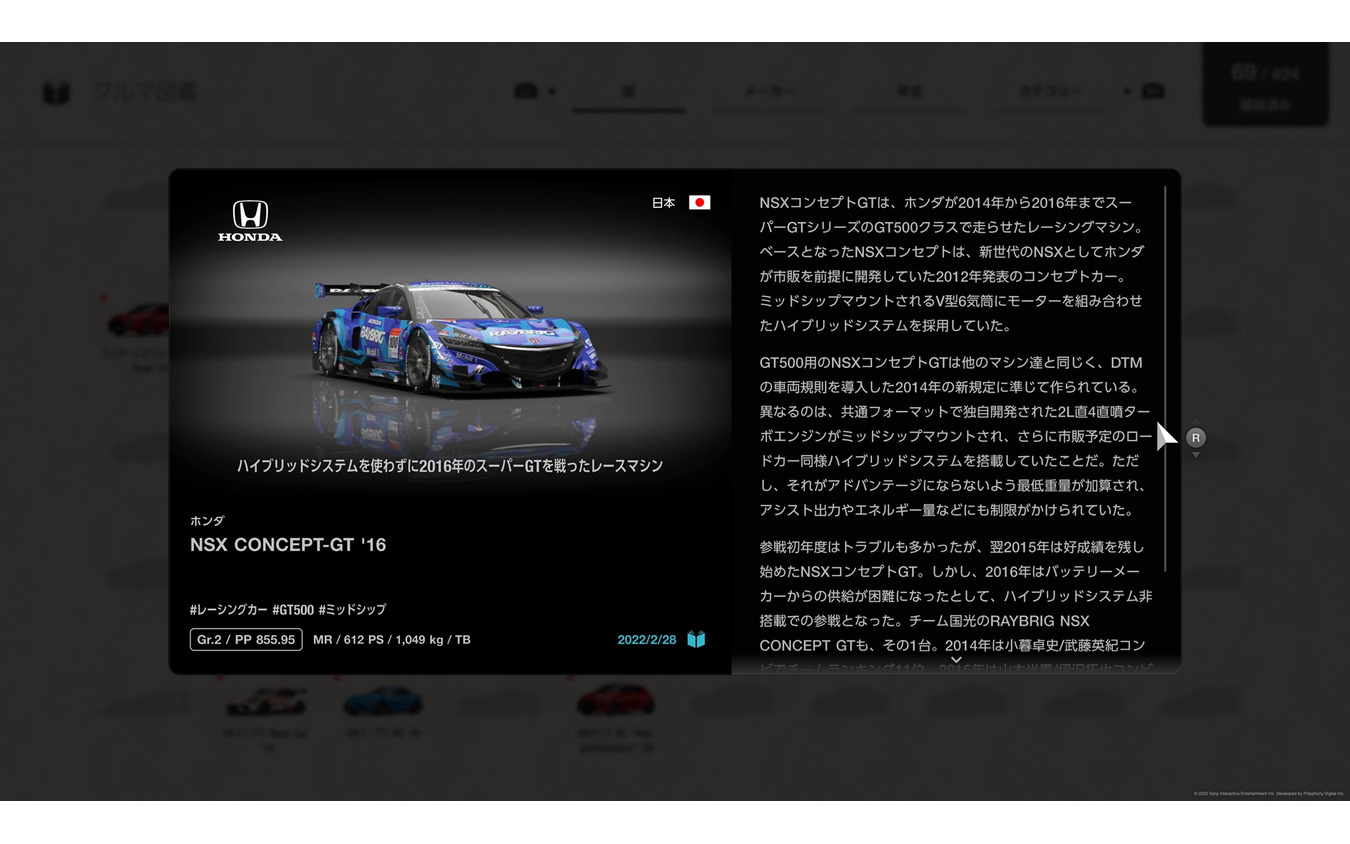This screenshot has height=844, width=1350.
Task: Click the blurred red car thumbnail at bottom
Action: [x=615, y=700]
